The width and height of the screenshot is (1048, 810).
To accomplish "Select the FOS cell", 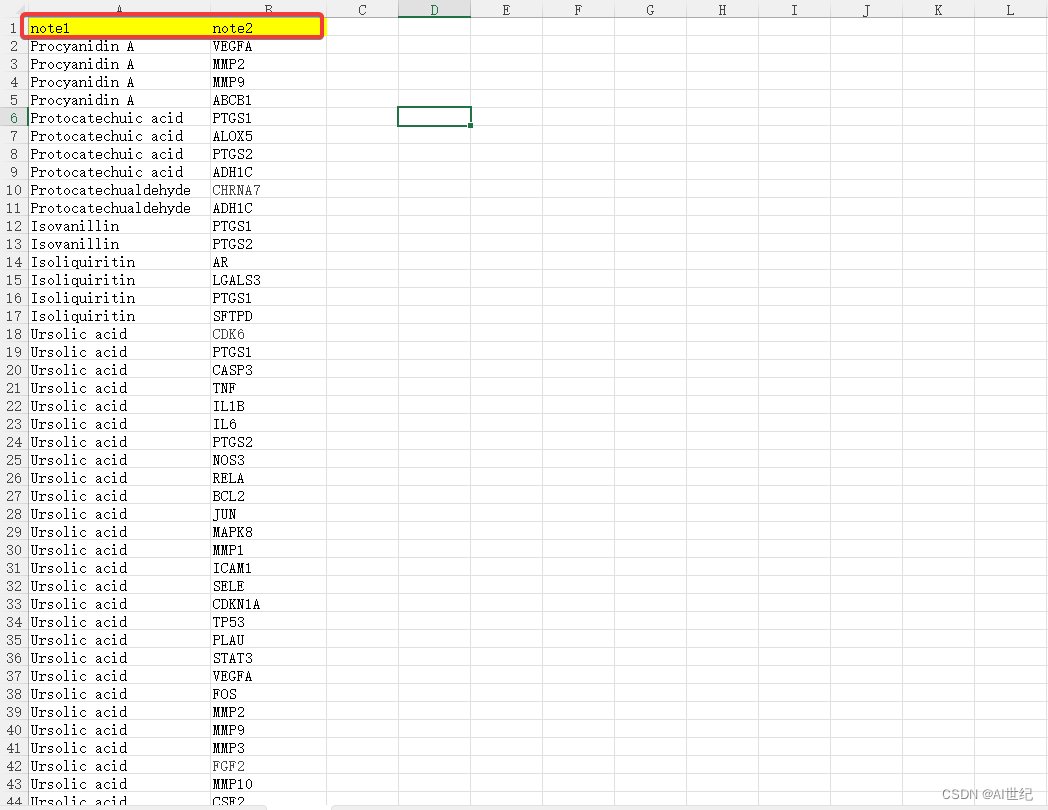I will 268,694.
